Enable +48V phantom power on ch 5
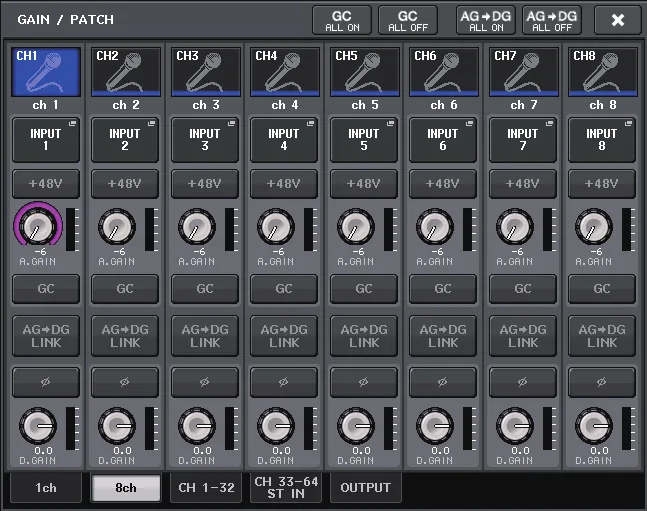 364,184
